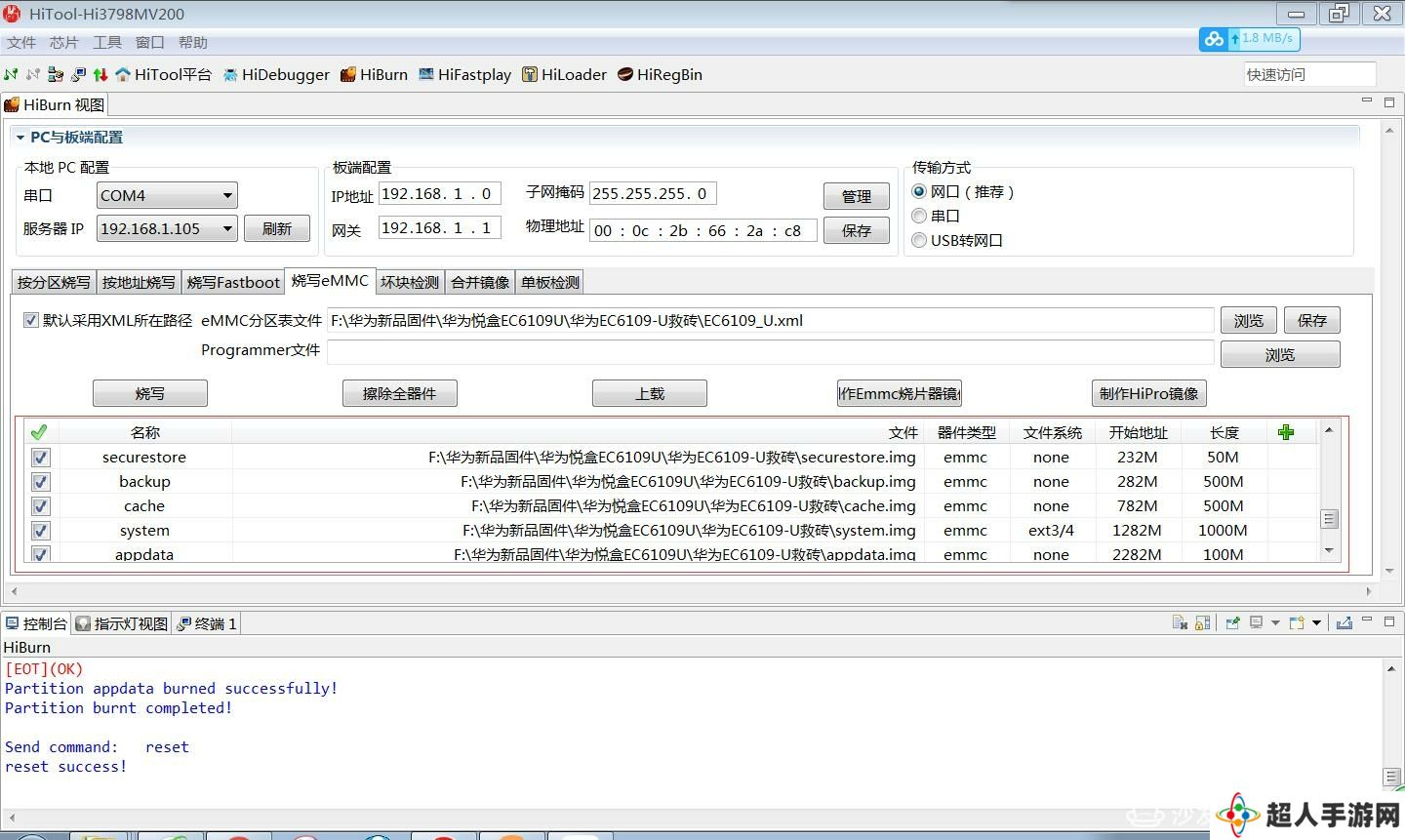Click the 烧写 burn button
Image resolution: width=1405 pixels, height=840 pixels.
pyautogui.click(x=150, y=393)
